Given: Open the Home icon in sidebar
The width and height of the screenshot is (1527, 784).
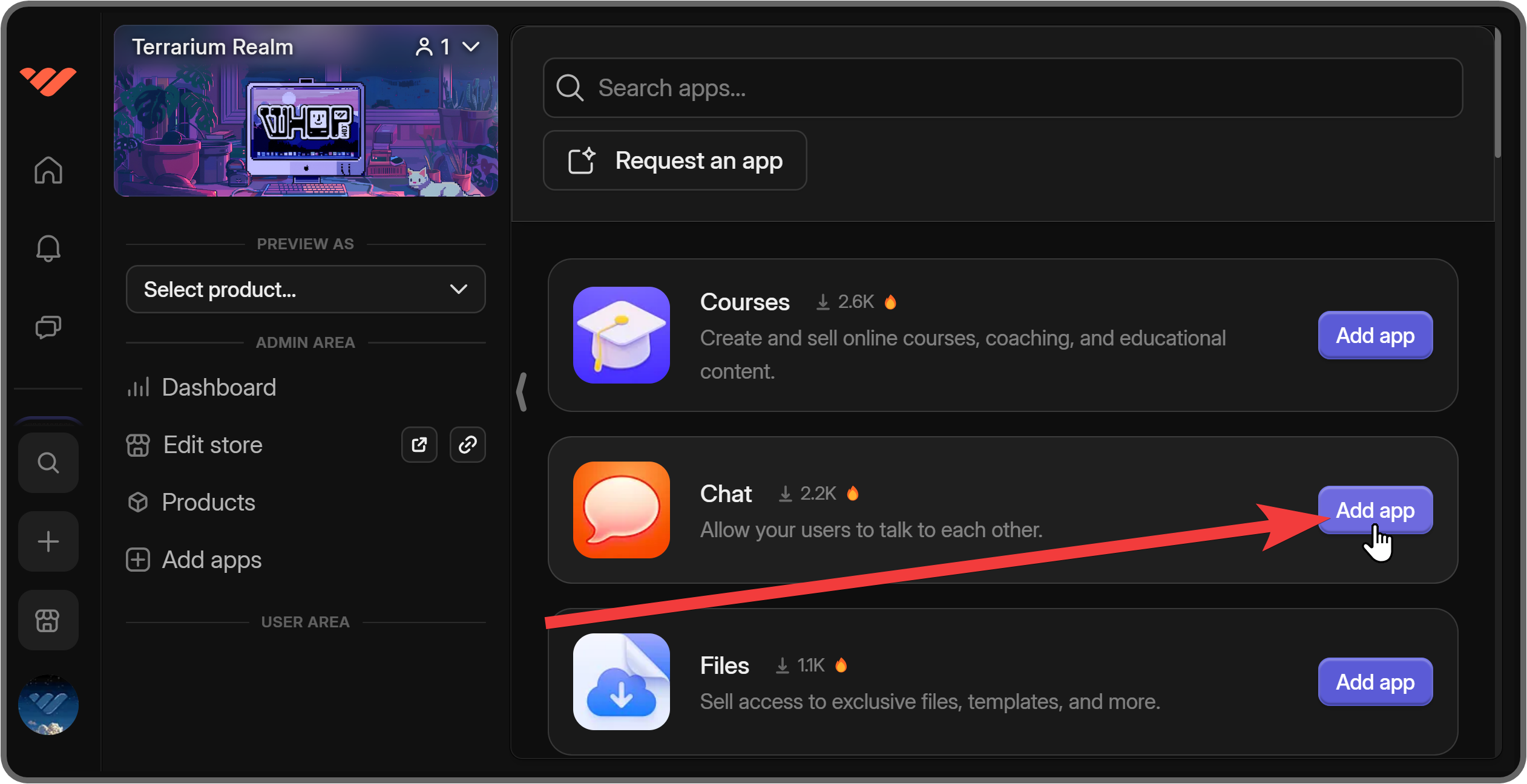Looking at the screenshot, I should tap(48, 171).
